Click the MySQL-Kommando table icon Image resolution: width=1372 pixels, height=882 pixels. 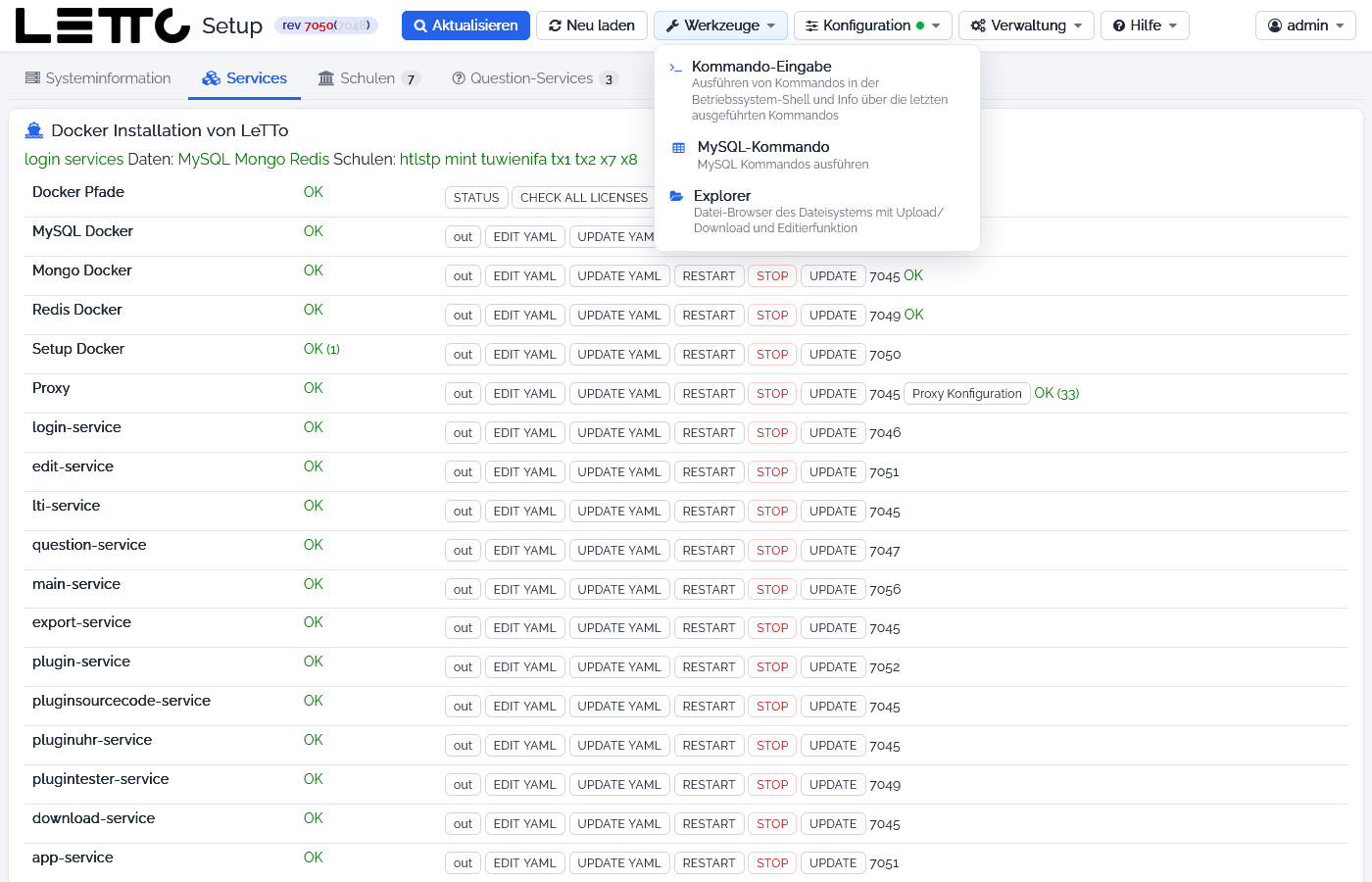(x=678, y=148)
